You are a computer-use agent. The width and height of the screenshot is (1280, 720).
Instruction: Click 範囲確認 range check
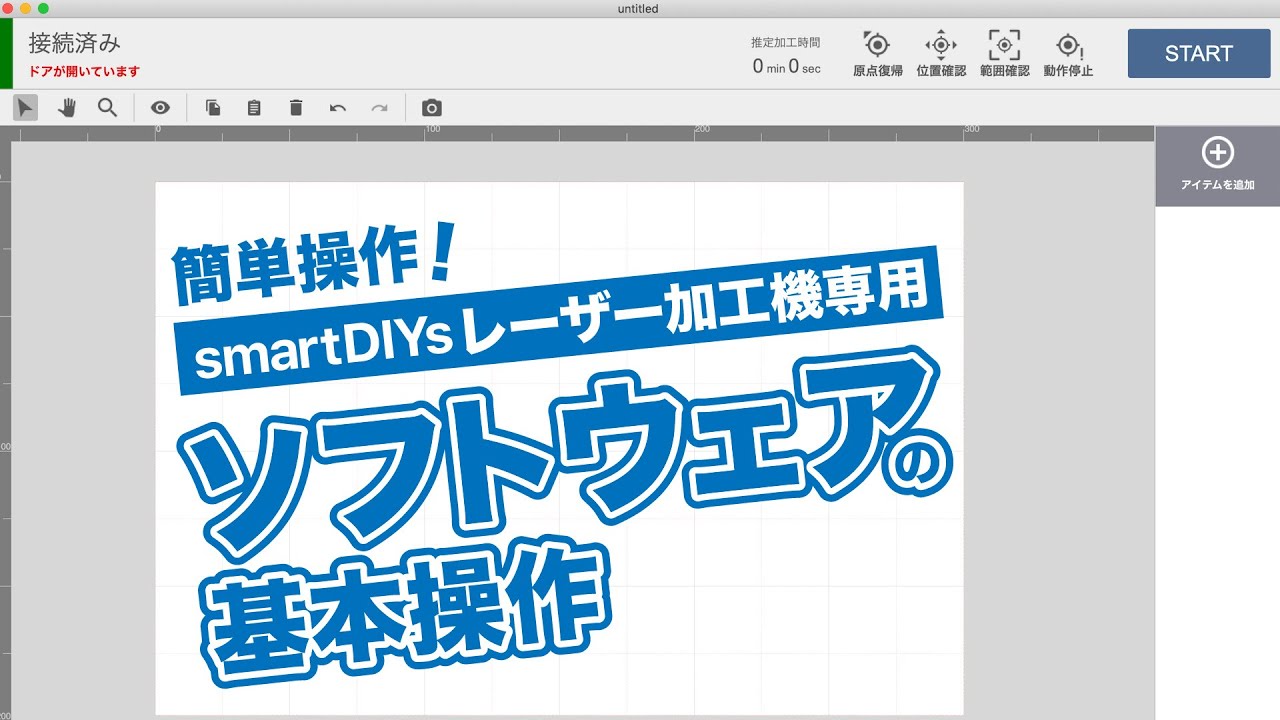pos(1005,54)
